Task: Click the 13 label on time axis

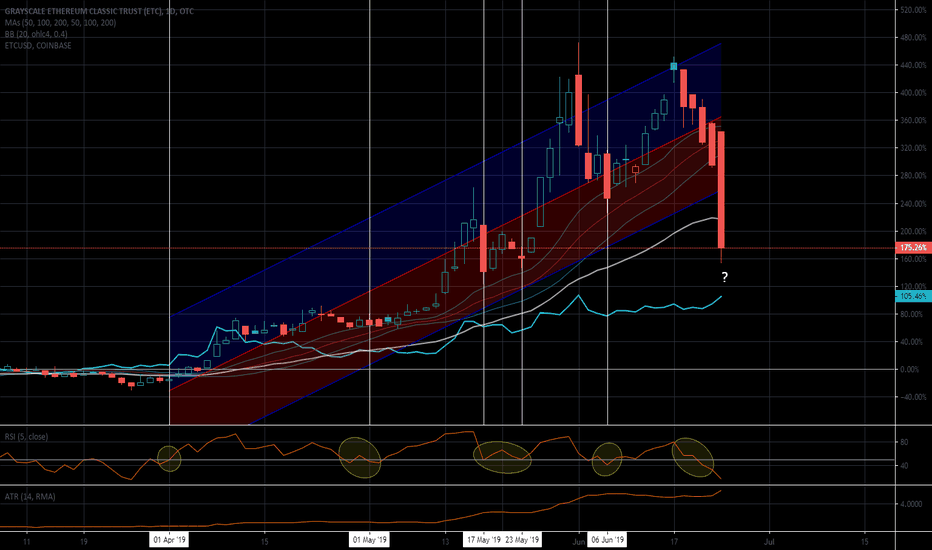Action: pyautogui.click(x=445, y=542)
